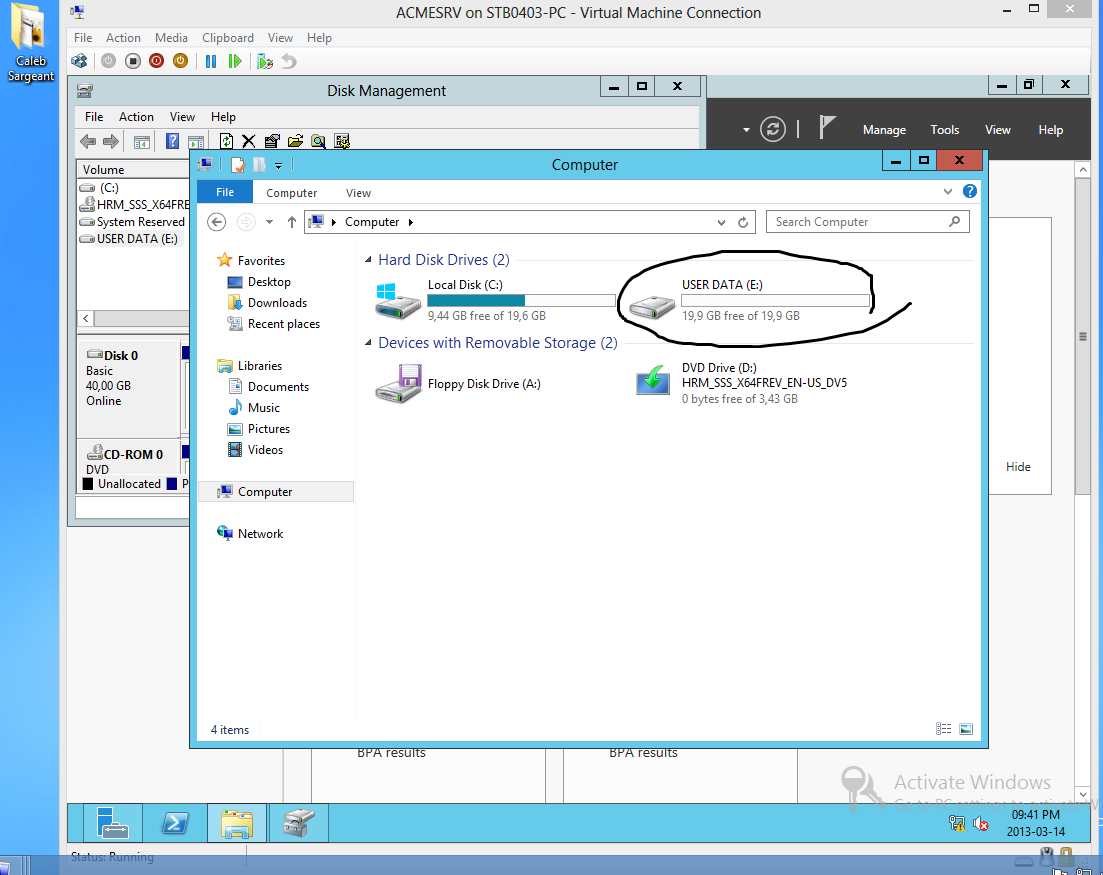The height and width of the screenshot is (875, 1103).
Task: Take a snapshot with the VM toolbar icon
Action: (264, 61)
